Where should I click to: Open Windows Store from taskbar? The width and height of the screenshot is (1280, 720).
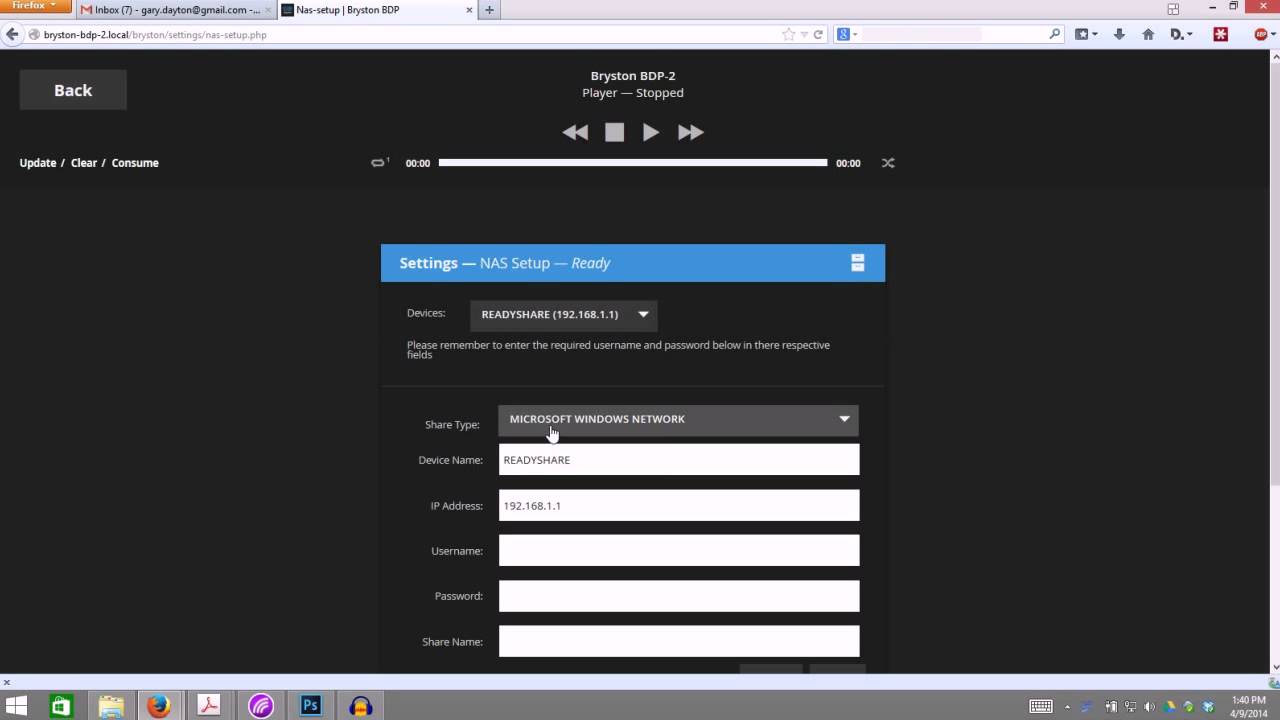coord(62,706)
